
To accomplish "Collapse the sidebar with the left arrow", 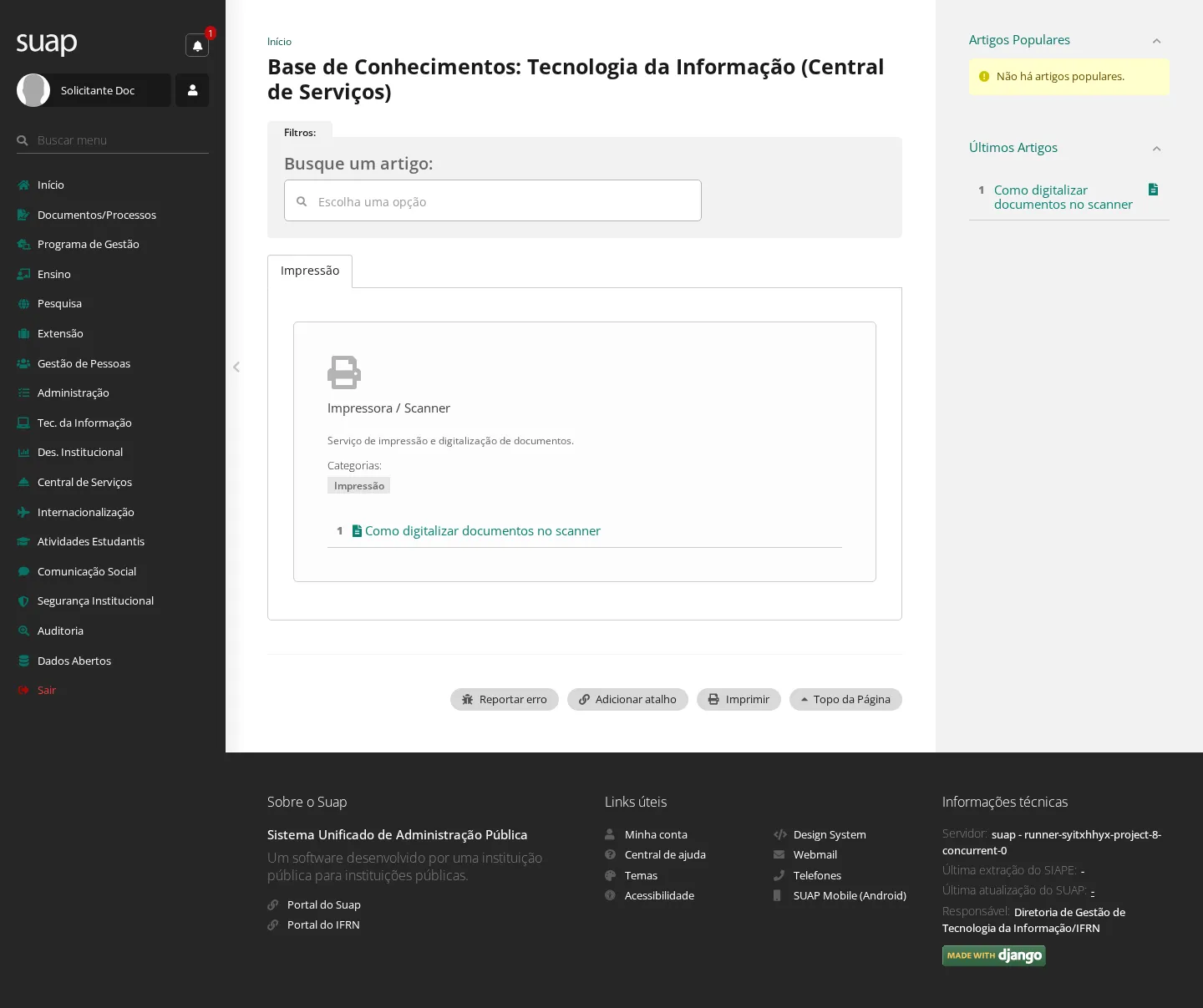I will pyautogui.click(x=236, y=367).
